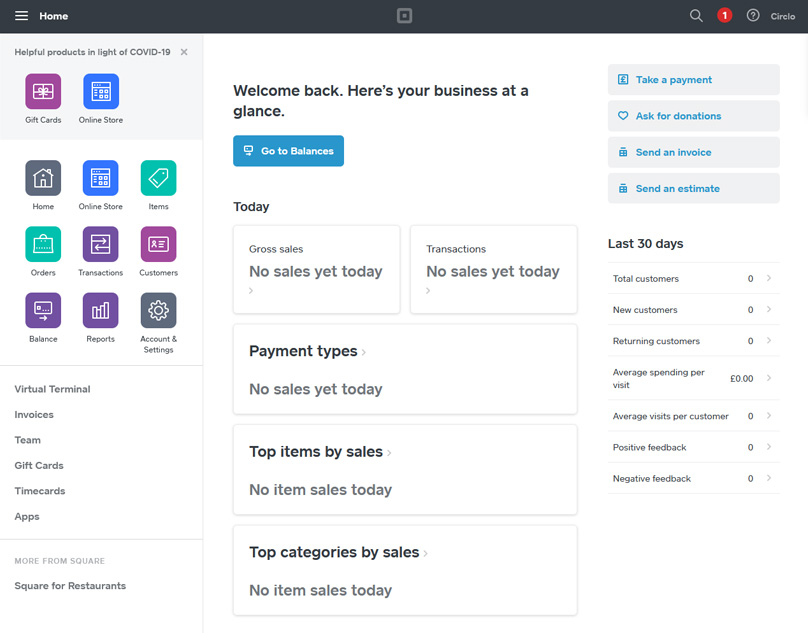Click the Take a payment button
The image size is (808, 633).
[x=693, y=80]
